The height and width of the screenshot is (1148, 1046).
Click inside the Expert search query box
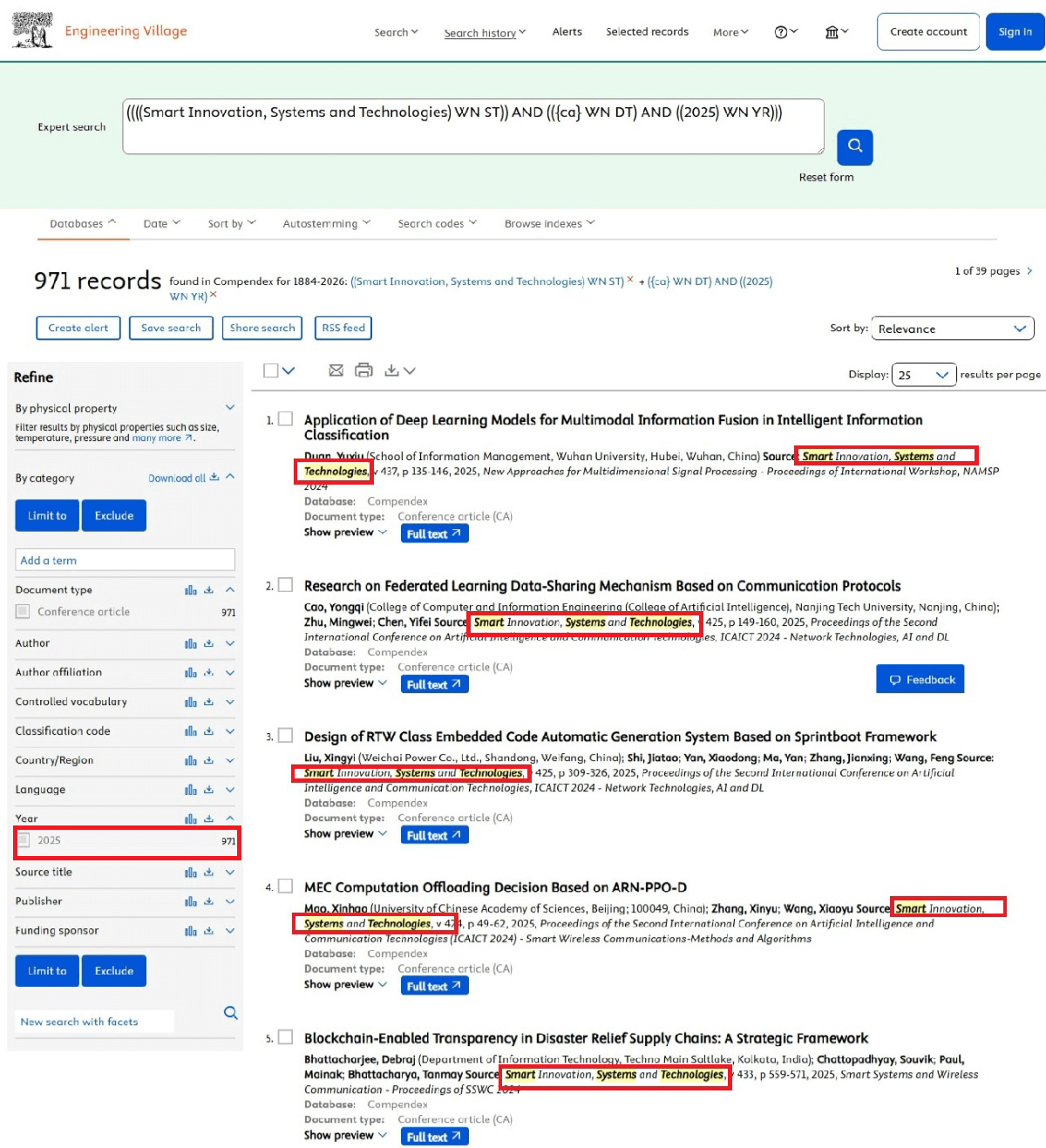click(473, 126)
